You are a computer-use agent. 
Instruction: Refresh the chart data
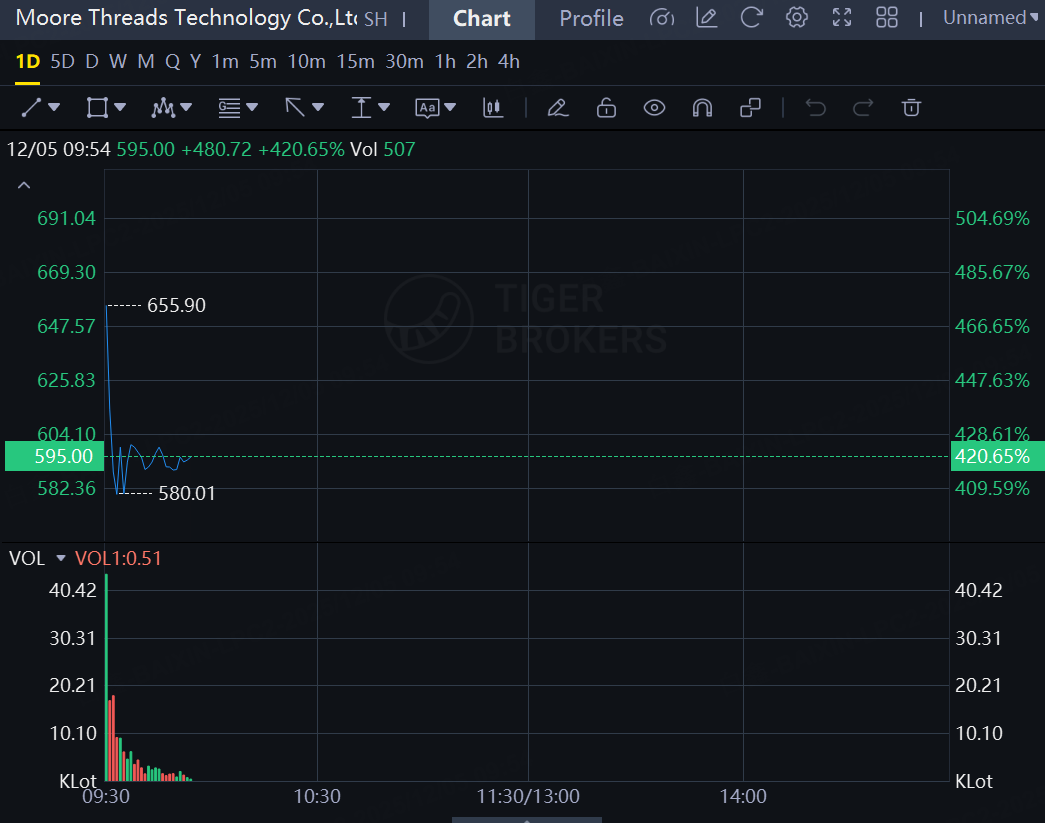pos(751,18)
